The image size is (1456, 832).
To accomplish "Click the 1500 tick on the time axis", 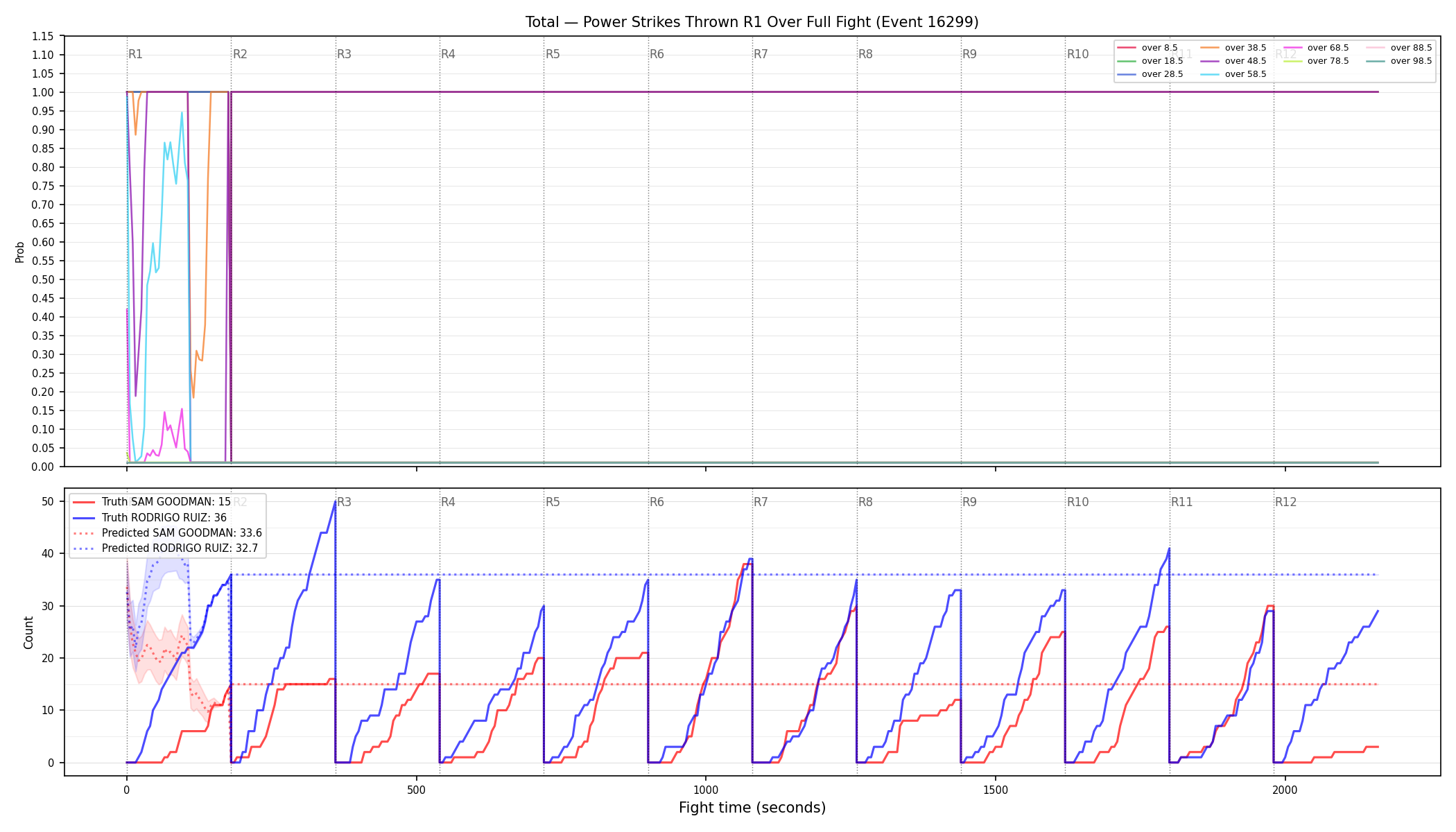I will tap(996, 790).
